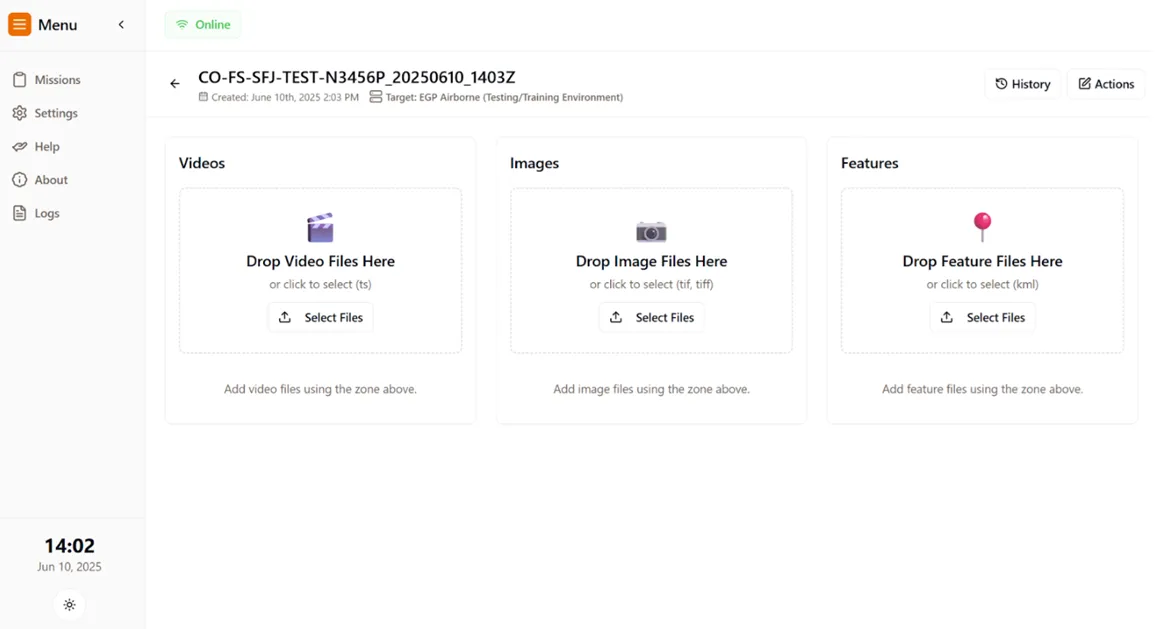The image size is (1166, 629).
Task: Select Files for feature upload
Action: pyautogui.click(x=983, y=317)
